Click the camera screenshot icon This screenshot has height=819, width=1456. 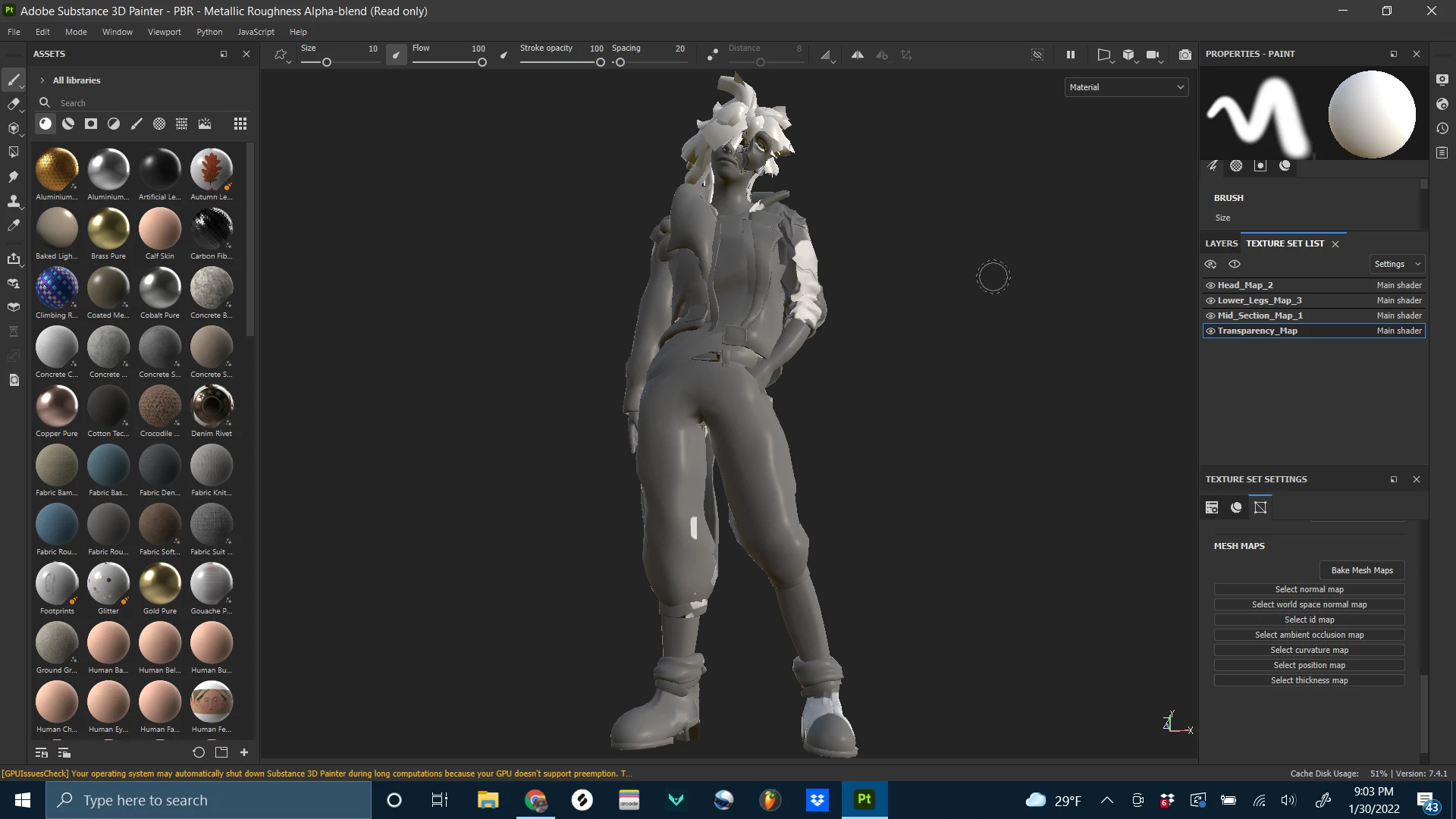pos(1185,55)
